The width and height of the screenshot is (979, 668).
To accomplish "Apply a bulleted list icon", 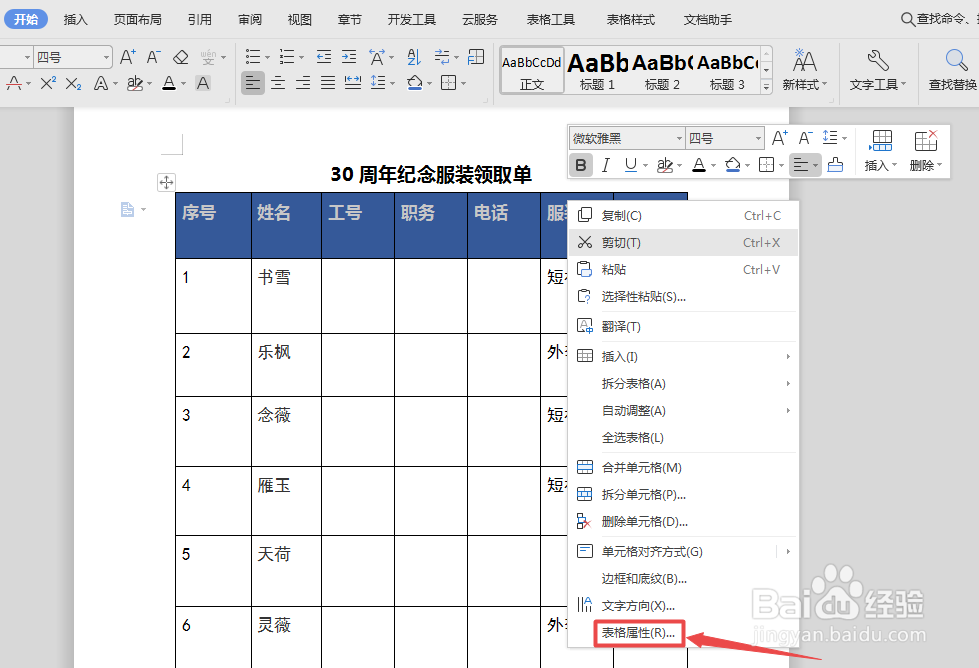I will click(x=252, y=56).
